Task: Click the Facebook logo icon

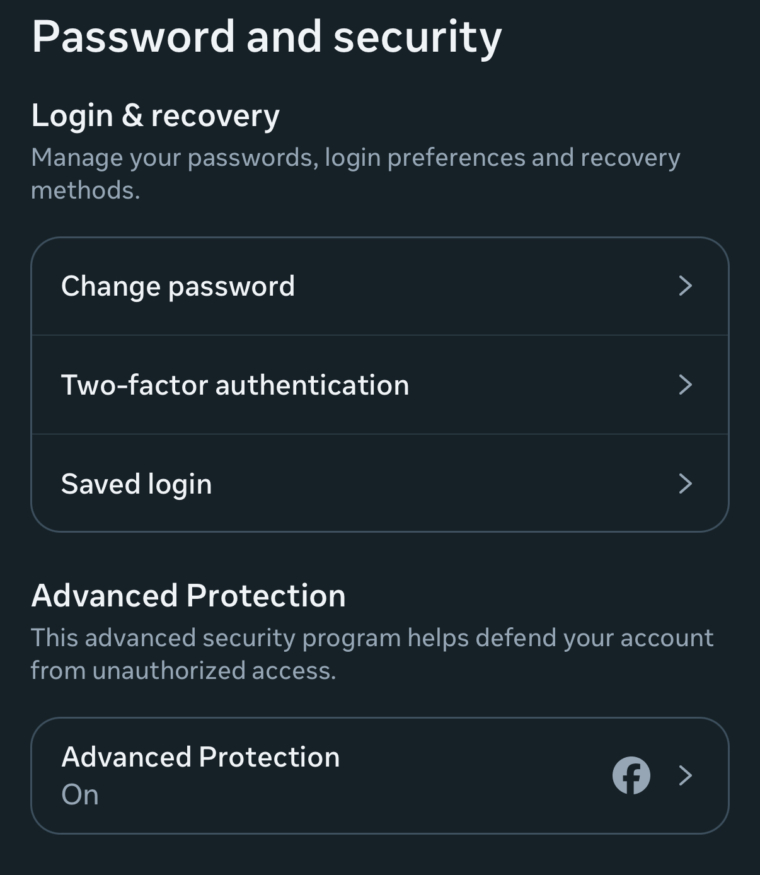Action: [633, 774]
